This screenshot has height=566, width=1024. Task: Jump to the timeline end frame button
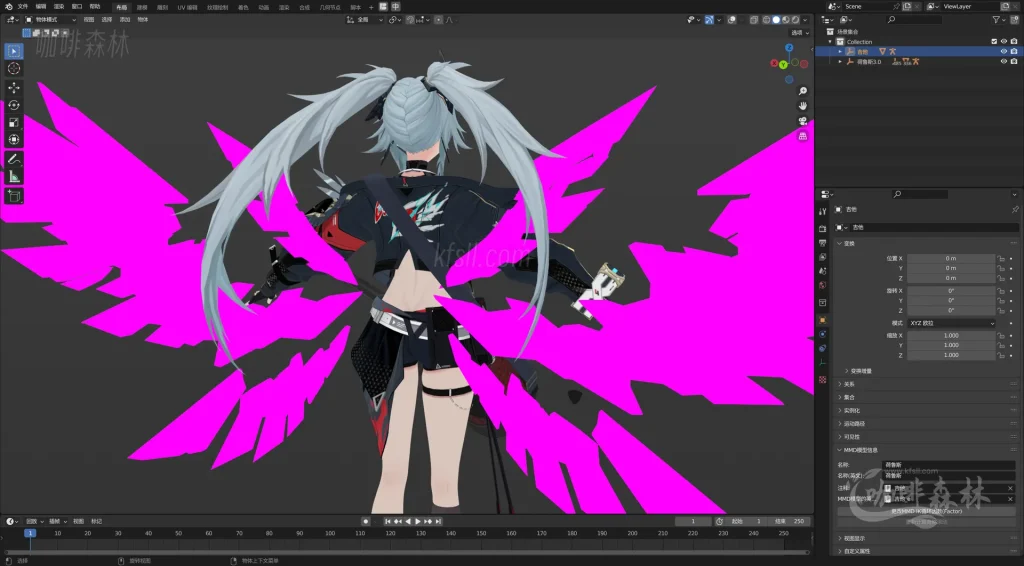click(x=438, y=522)
